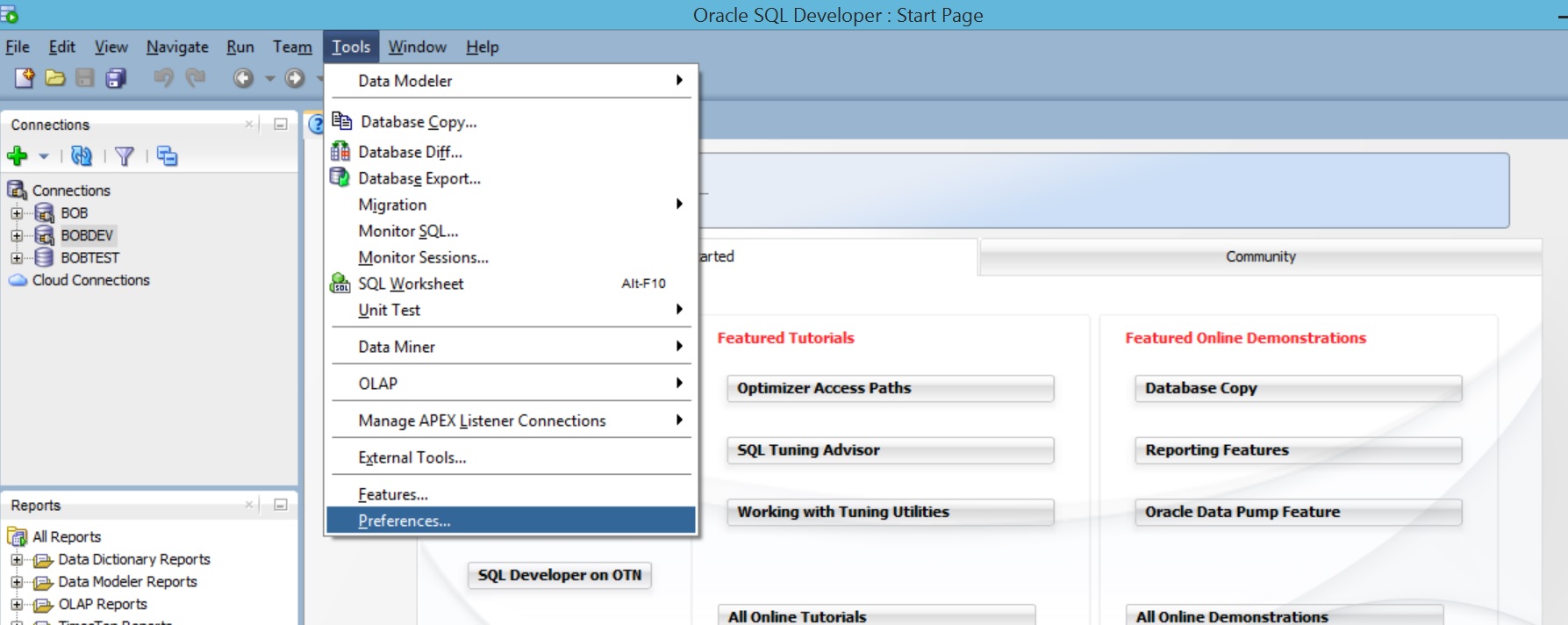Choose External Tools from the menu
1568x625 pixels.
[512, 457]
